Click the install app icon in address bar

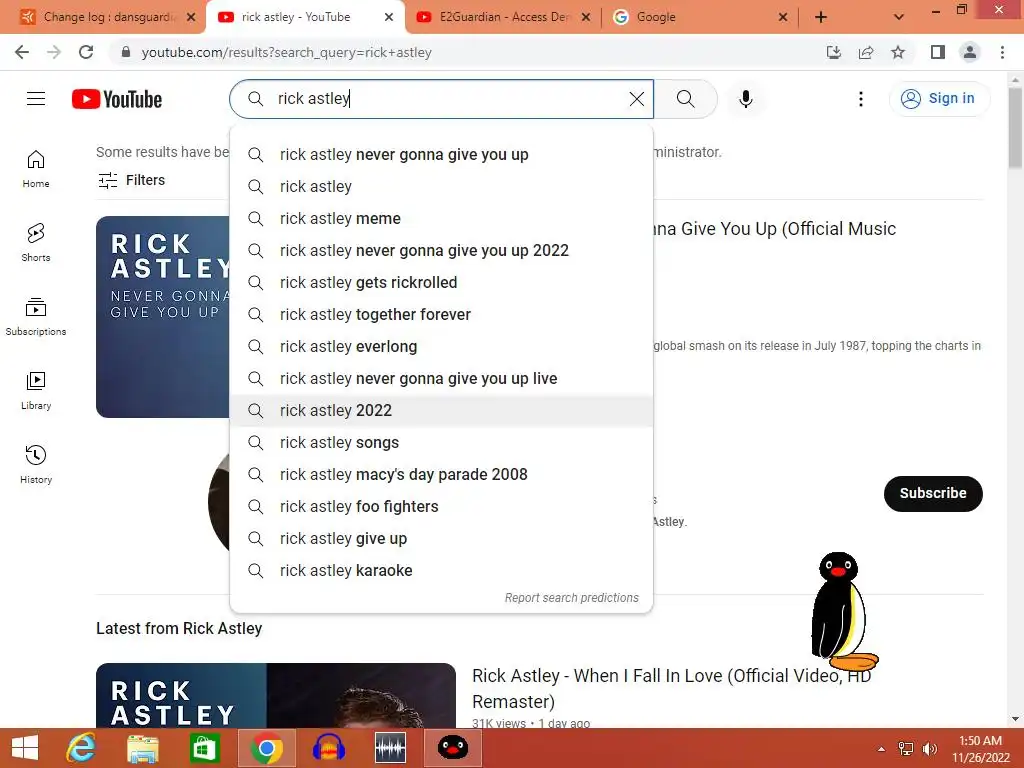(x=833, y=52)
